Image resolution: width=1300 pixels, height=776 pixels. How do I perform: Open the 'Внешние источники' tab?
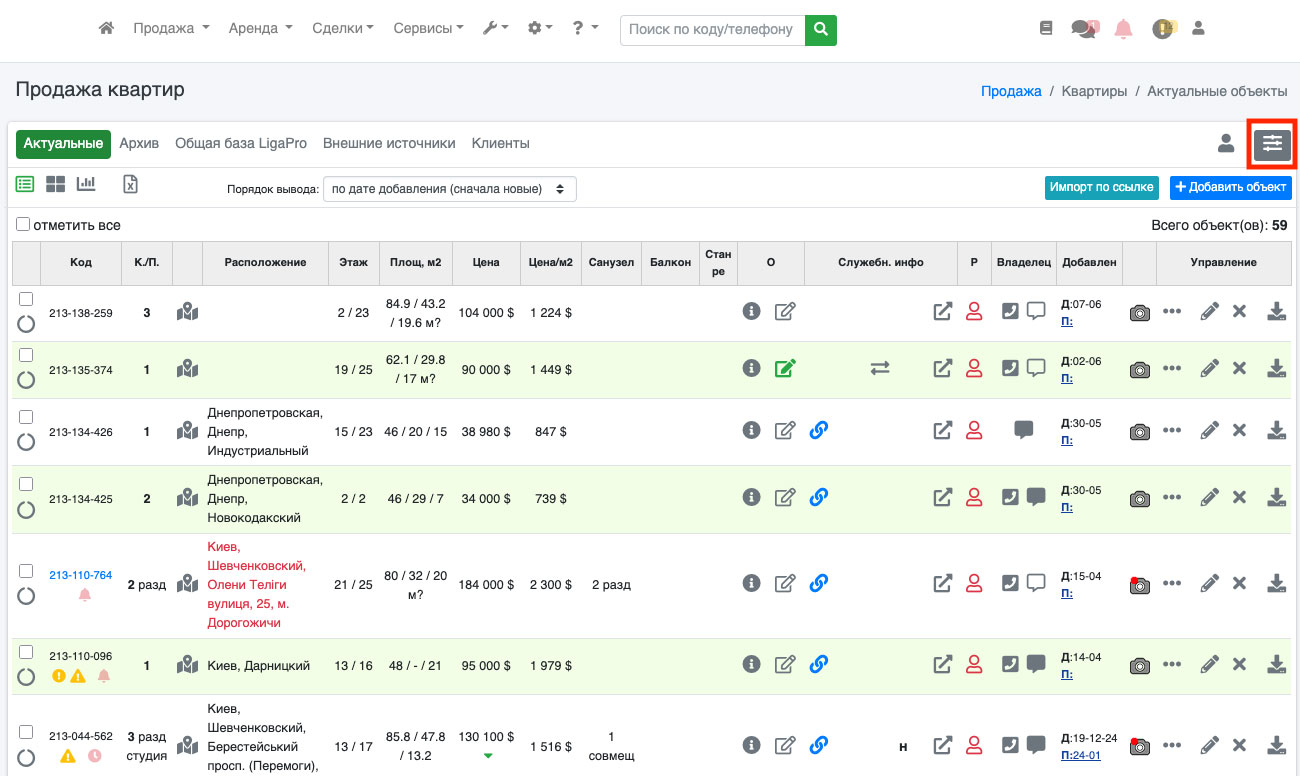(389, 143)
